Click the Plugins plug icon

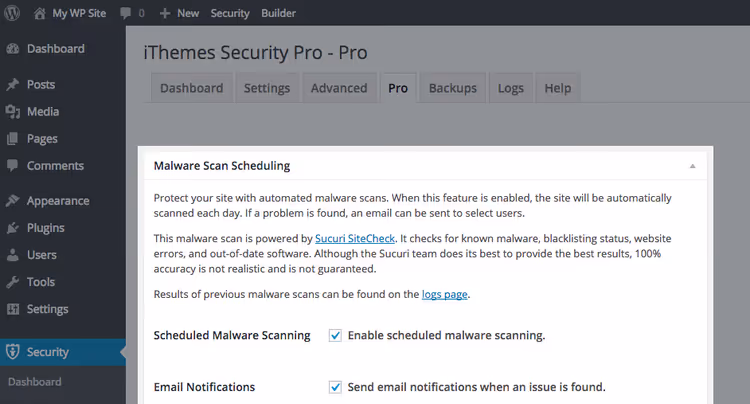13,228
